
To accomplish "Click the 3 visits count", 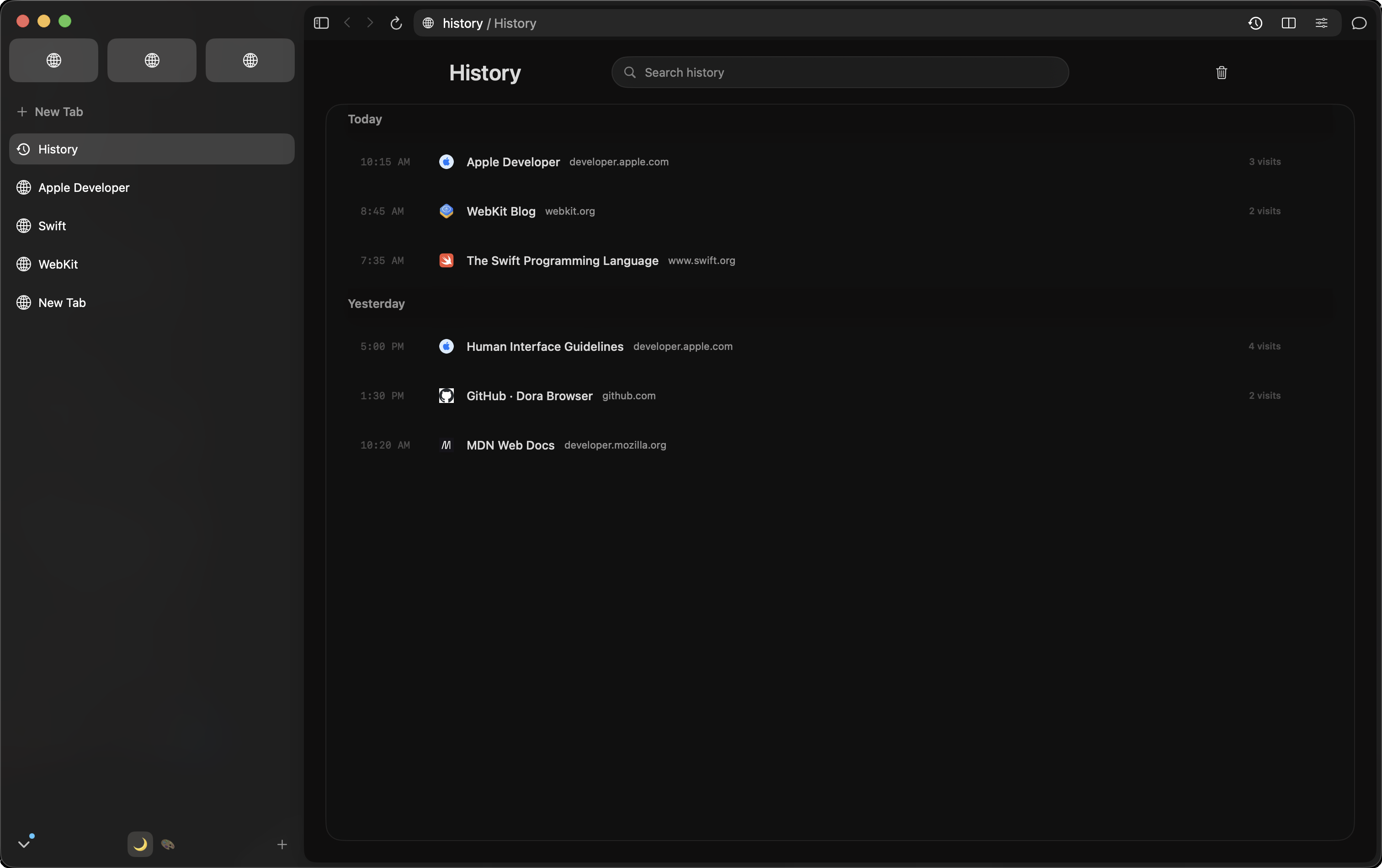I will point(1265,162).
